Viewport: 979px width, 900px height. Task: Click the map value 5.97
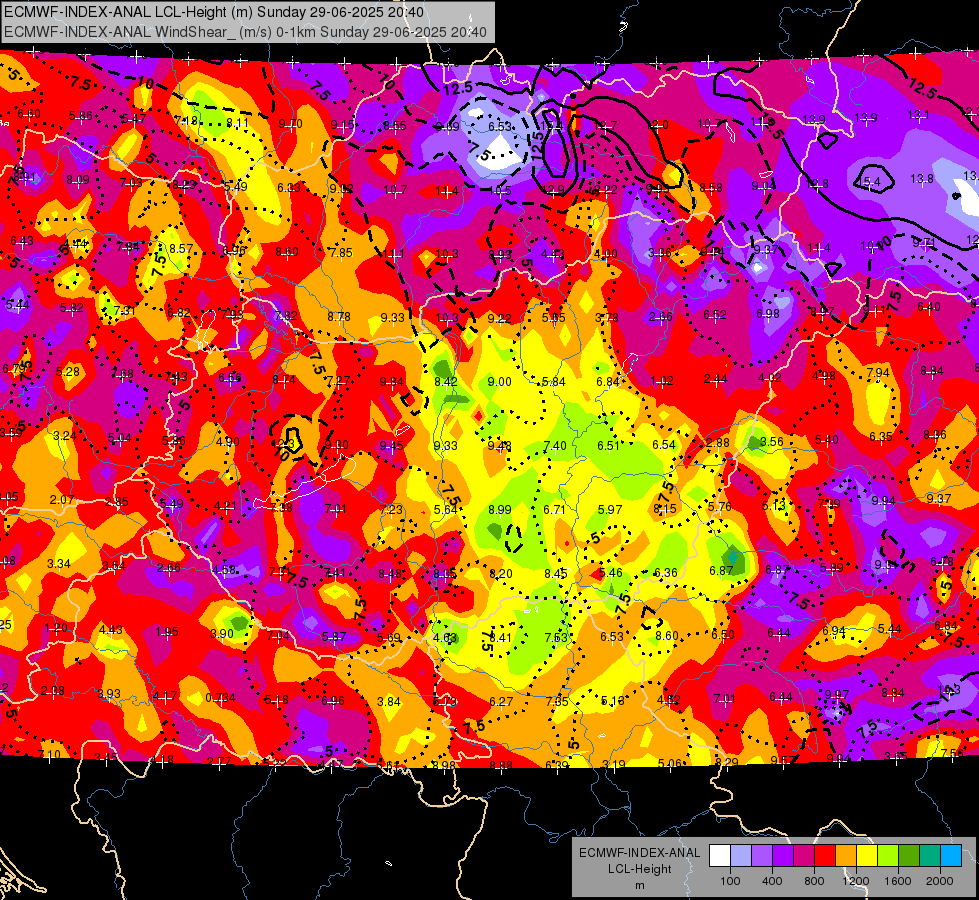pos(610,510)
